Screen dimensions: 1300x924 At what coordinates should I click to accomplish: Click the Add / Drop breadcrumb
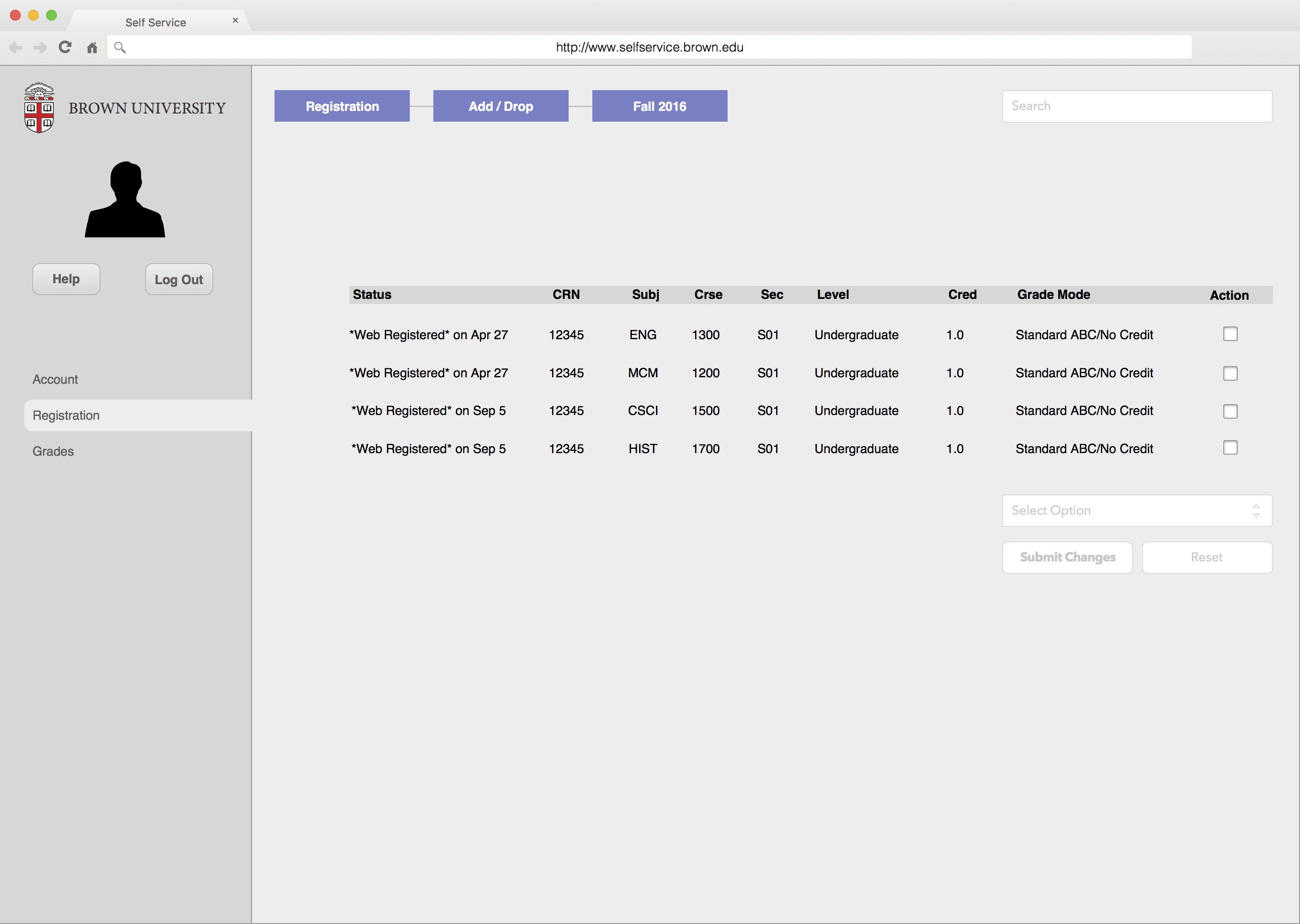click(501, 106)
